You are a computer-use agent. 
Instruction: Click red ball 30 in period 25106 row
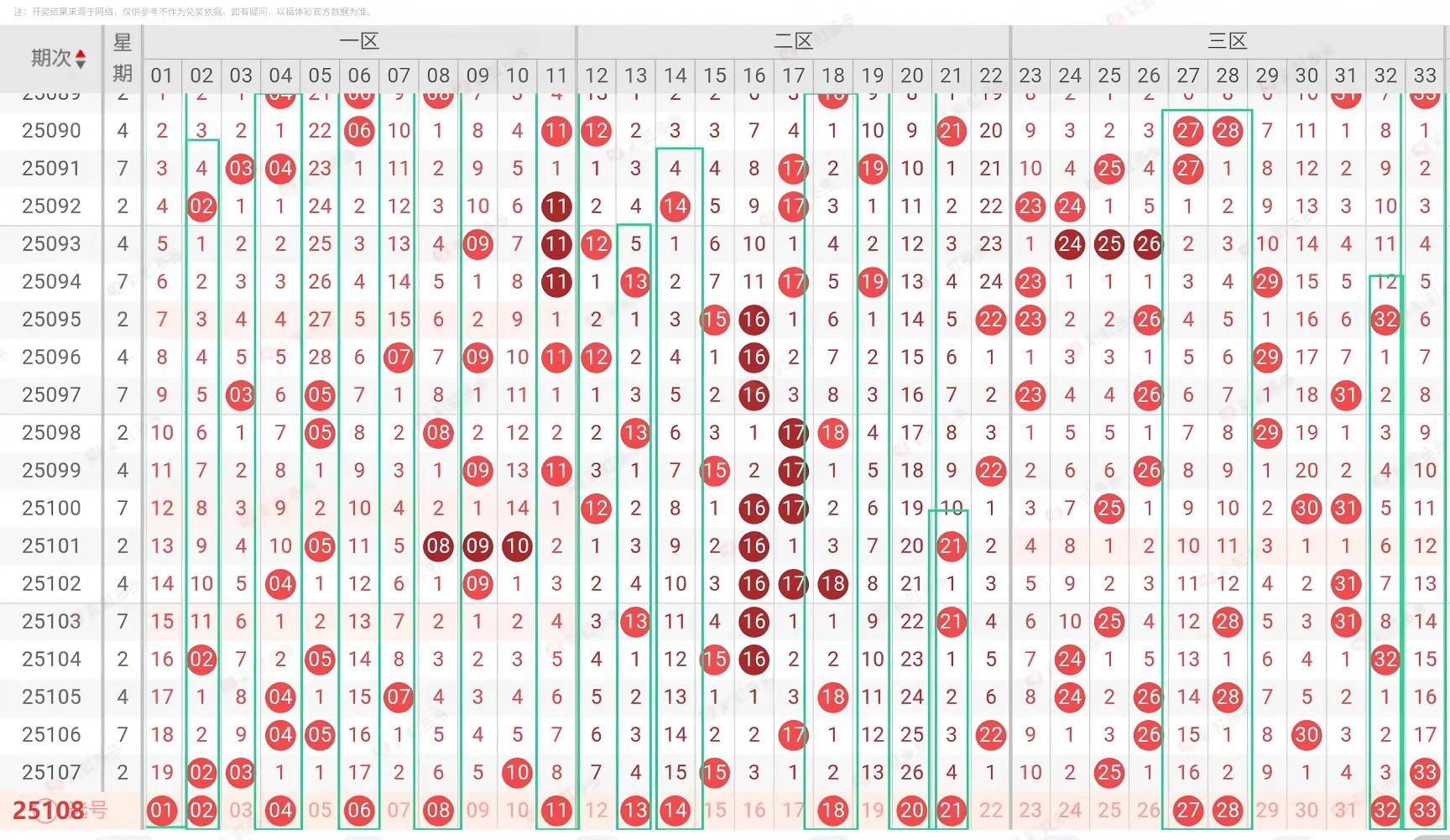coord(1306,735)
